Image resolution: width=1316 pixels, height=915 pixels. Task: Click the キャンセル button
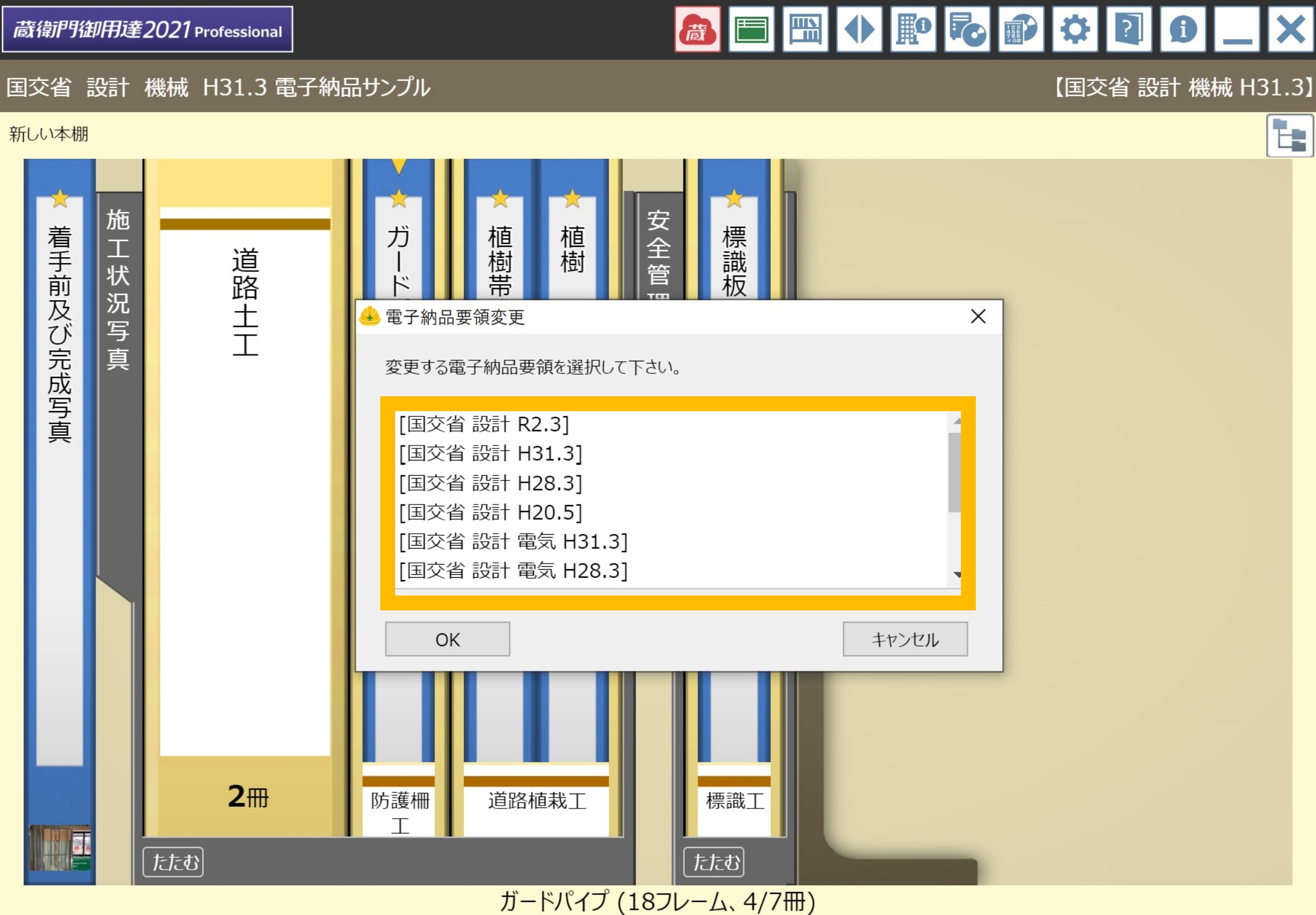coord(904,640)
